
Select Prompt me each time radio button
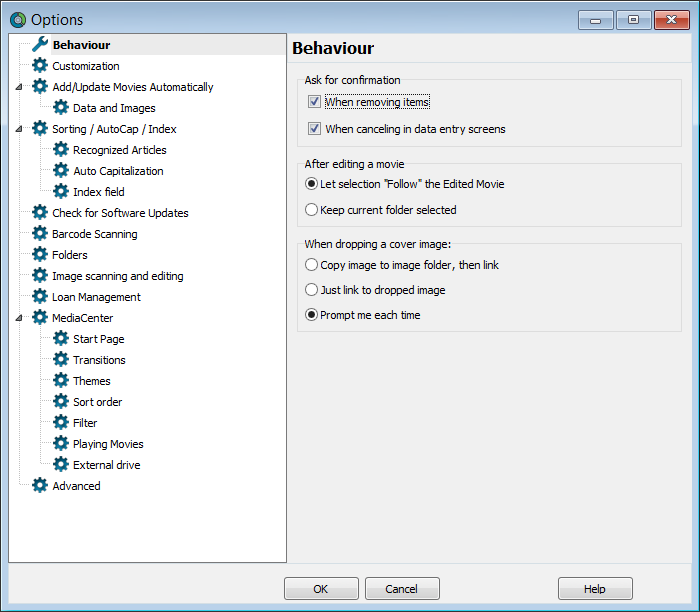click(x=311, y=315)
